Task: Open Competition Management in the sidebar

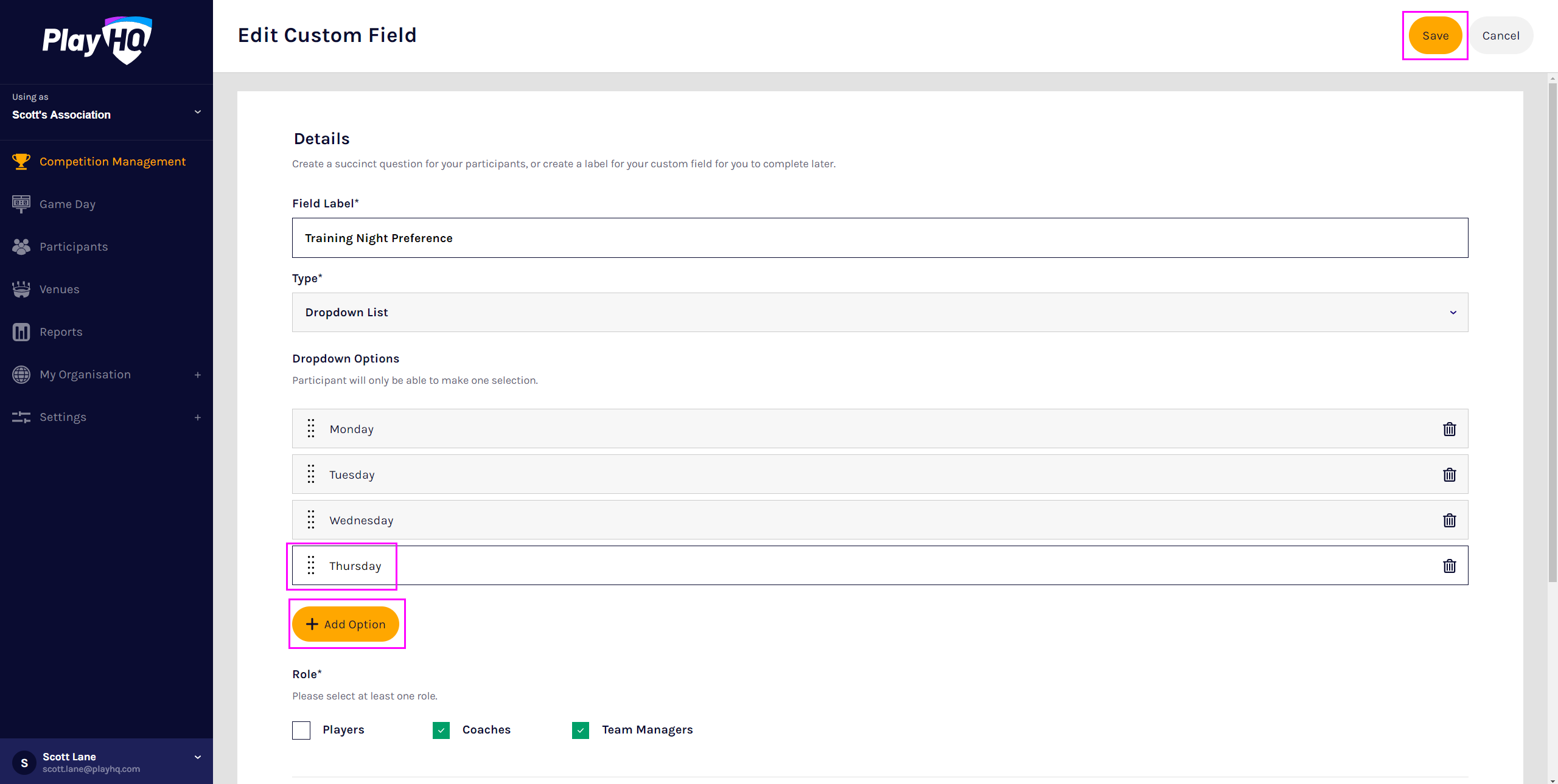Action: point(113,161)
